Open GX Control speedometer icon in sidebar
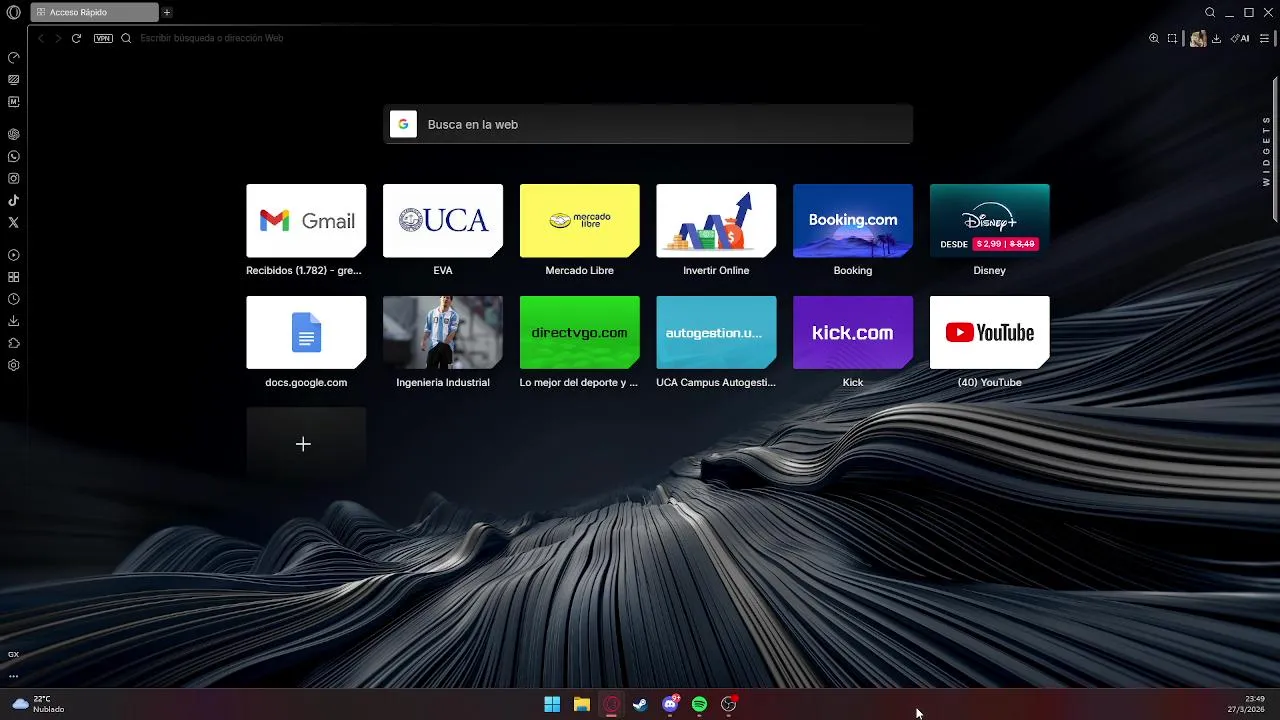 click(14, 57)
